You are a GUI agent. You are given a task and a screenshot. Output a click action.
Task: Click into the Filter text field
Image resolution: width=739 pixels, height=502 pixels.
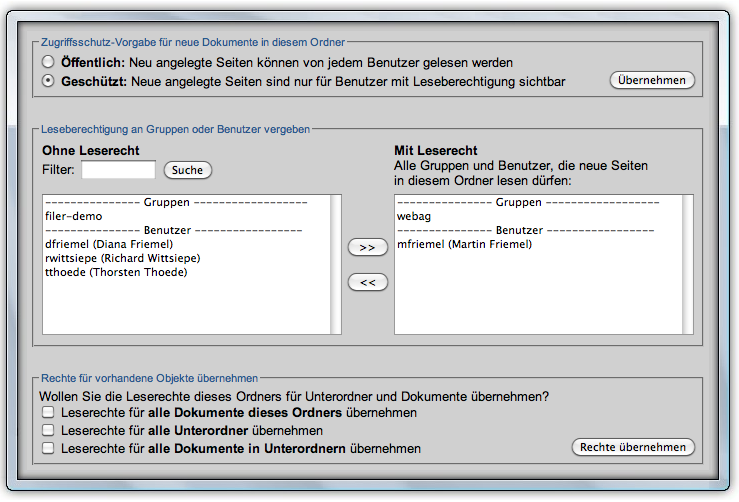[x=118, y=170]
